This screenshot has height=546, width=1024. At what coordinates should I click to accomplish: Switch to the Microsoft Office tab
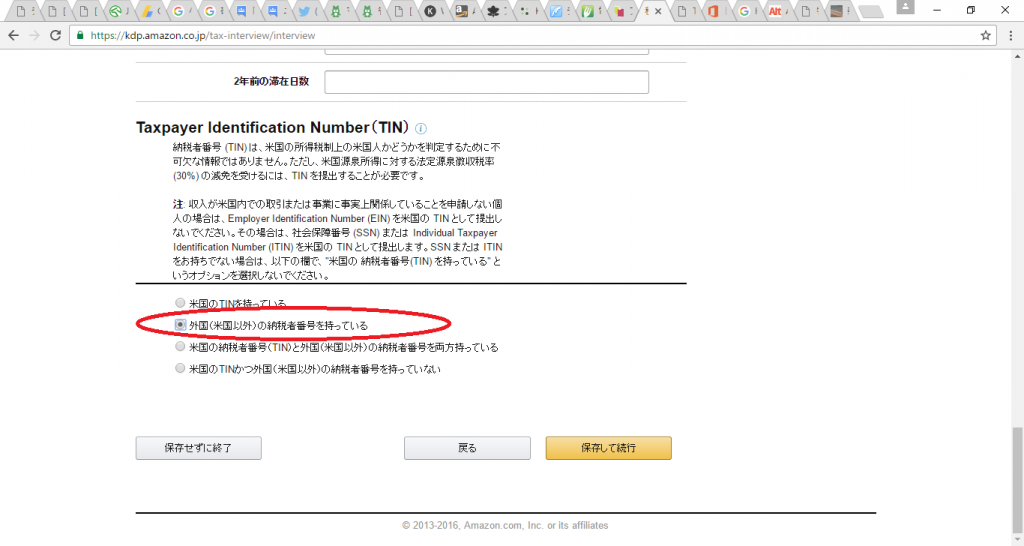point(713,11)
